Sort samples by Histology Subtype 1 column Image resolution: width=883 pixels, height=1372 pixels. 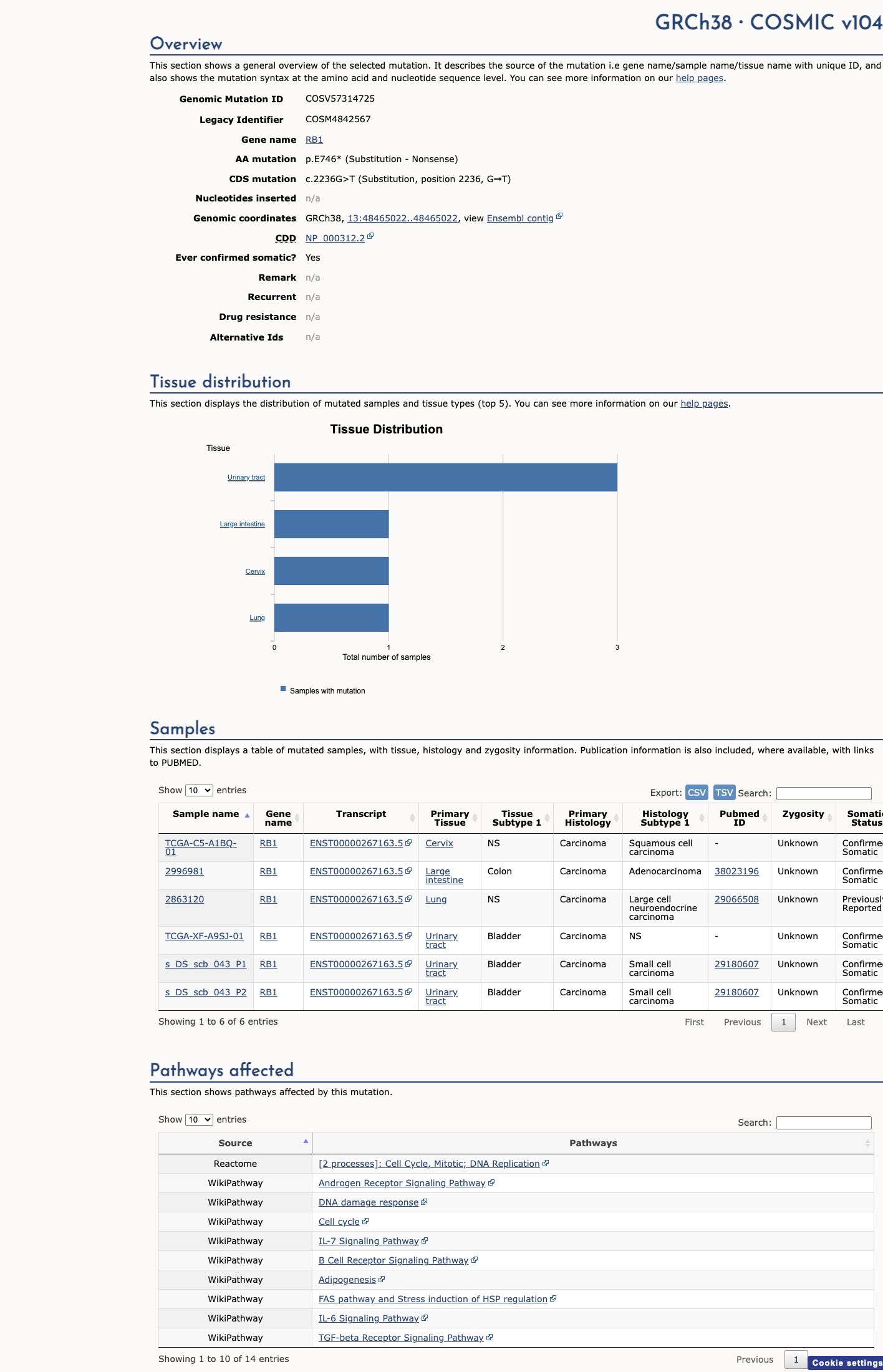coord(665,818)
